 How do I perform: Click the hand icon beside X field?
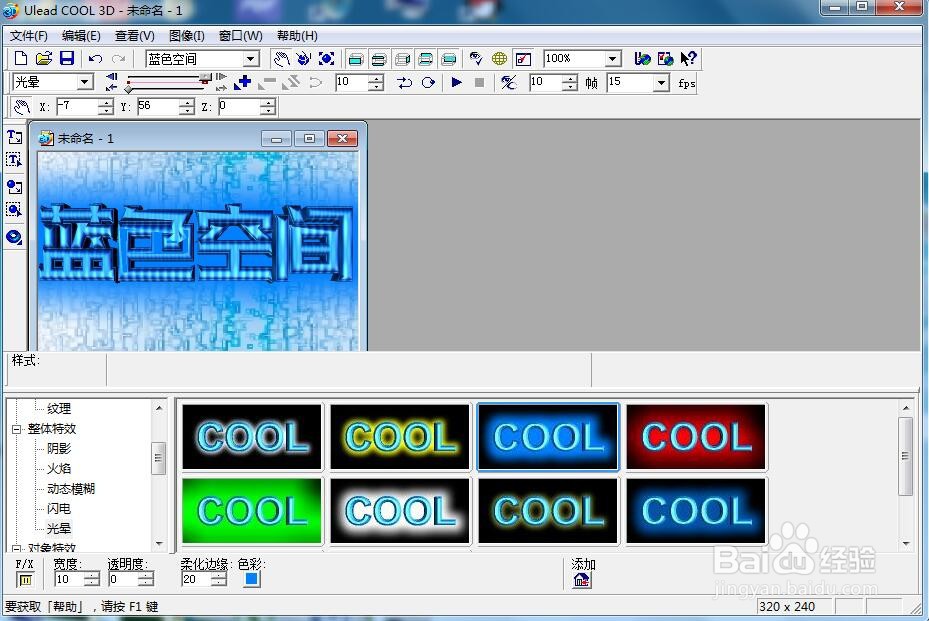[x=22, y=107]
